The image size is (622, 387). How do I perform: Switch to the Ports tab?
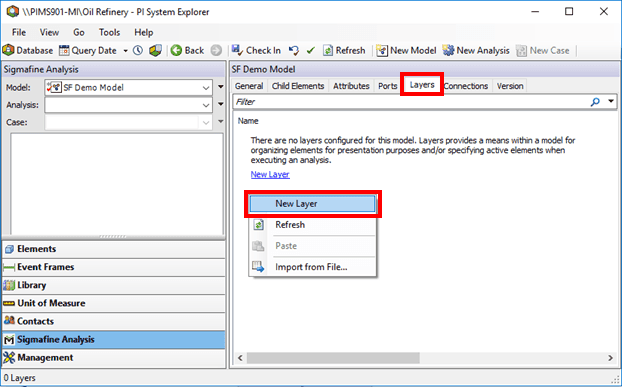pyautogui.click(x=388, y=86)
